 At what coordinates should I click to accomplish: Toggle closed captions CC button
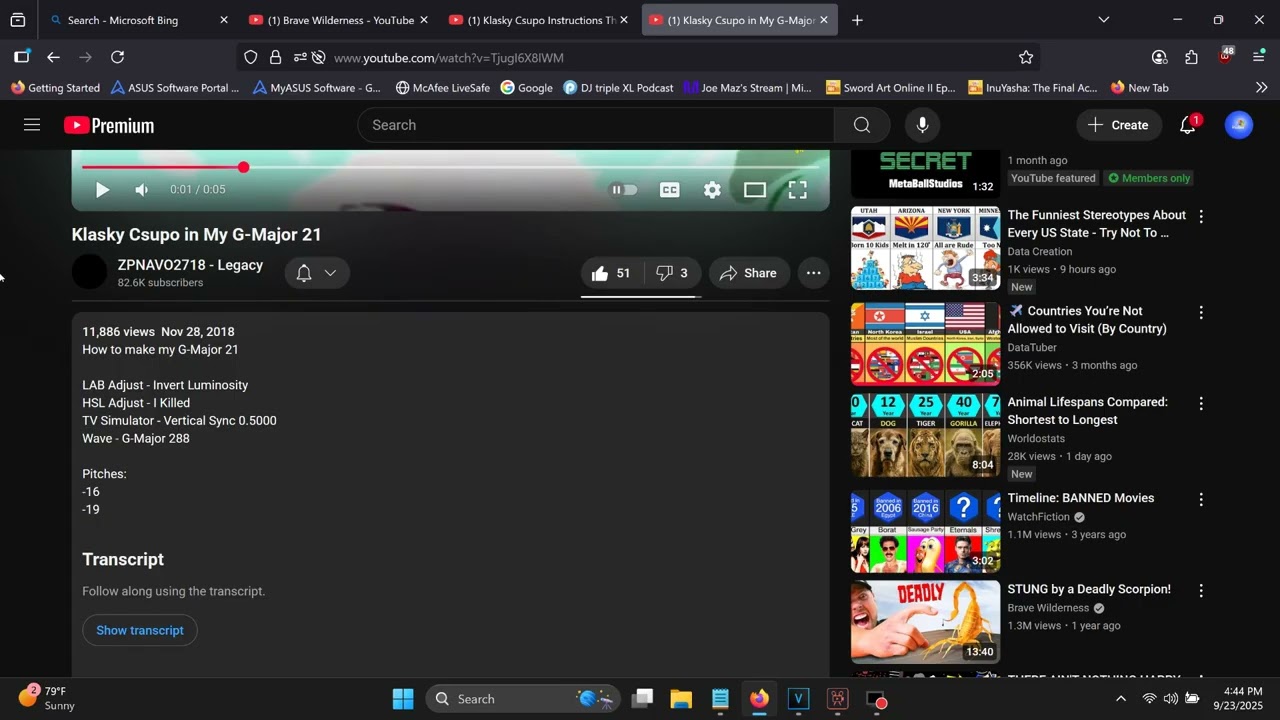click(670, 190)
